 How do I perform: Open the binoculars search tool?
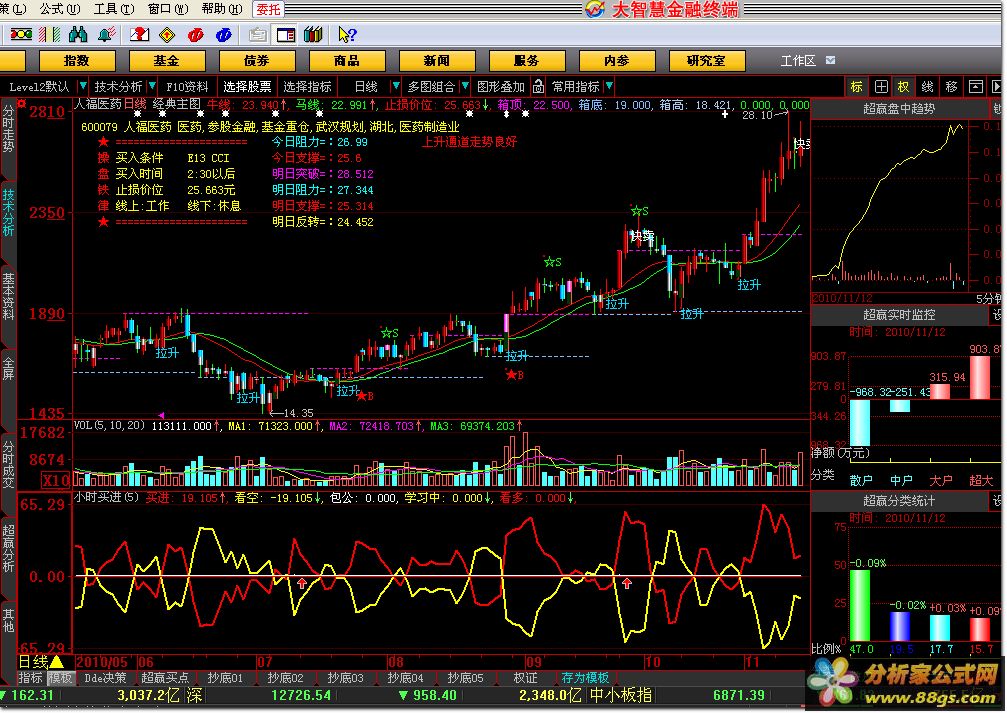click(78, 35)
